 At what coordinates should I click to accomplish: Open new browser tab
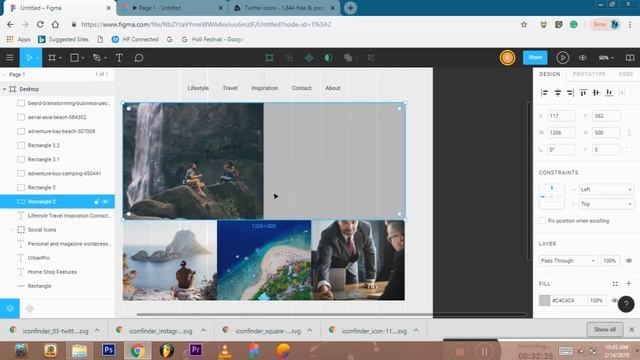click(x=350, y=8)
